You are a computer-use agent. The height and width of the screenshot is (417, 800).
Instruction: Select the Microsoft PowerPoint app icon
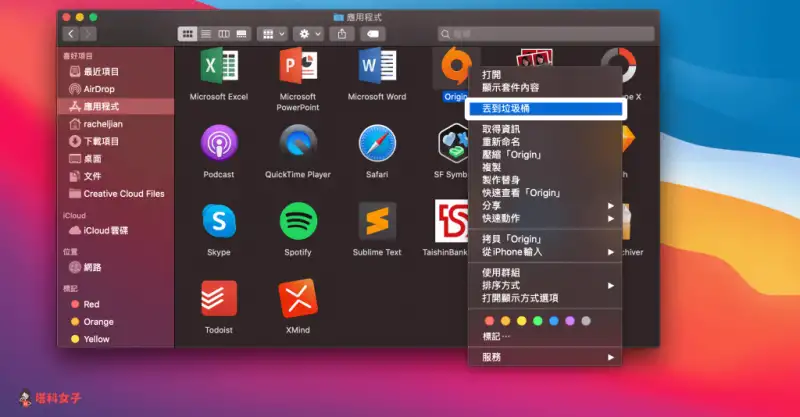click(298, 66)
